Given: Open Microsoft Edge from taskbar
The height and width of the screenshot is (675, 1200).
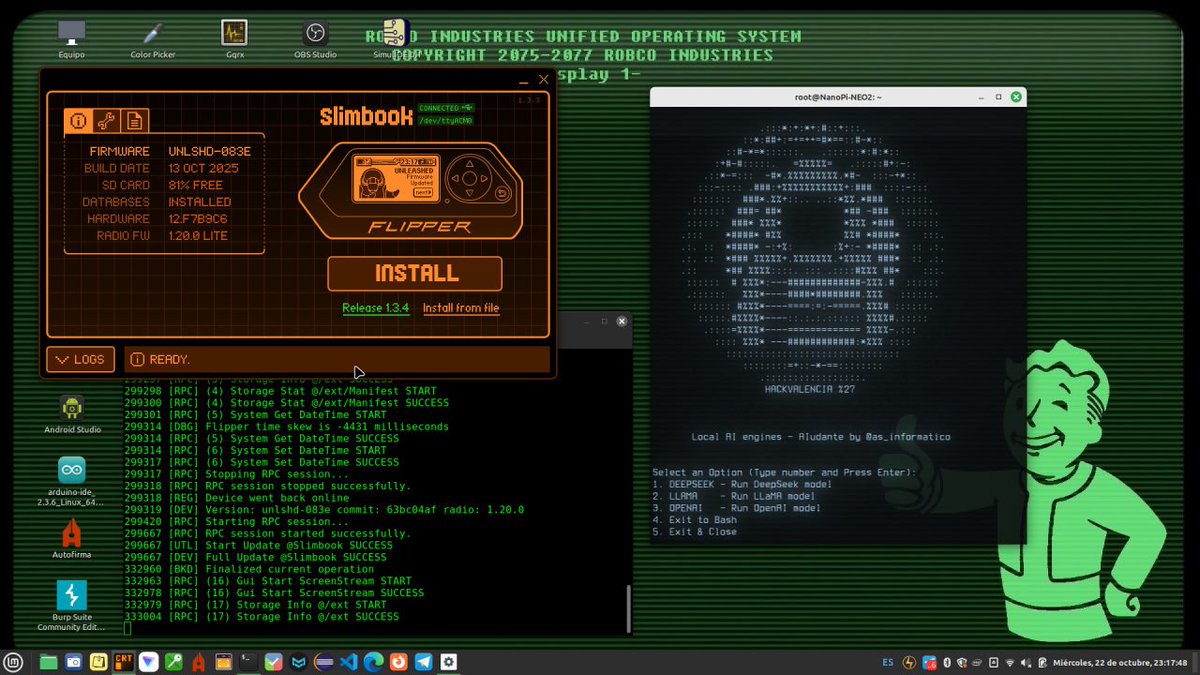Looking at the screenshot, I should point(373,662).
